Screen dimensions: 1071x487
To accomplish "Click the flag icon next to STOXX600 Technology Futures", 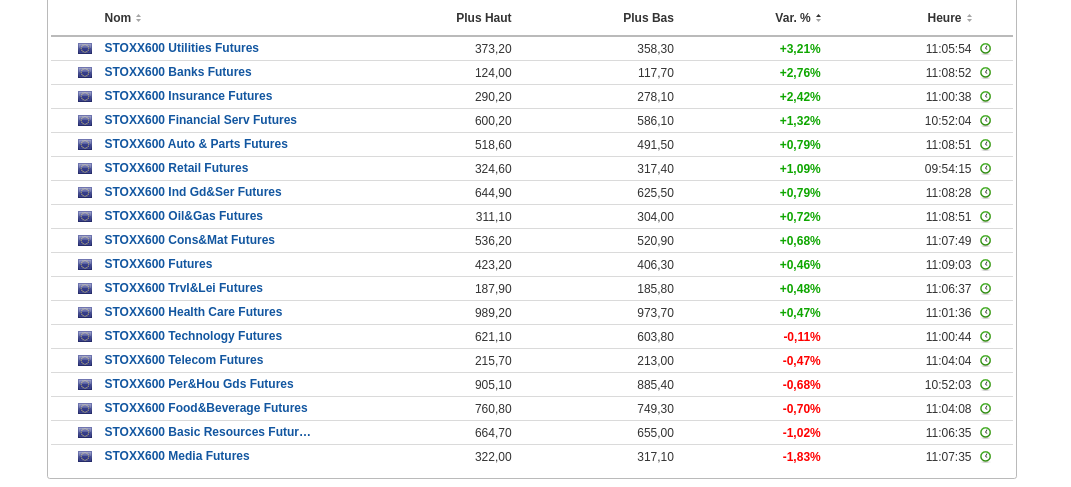I will pos(85,337).
